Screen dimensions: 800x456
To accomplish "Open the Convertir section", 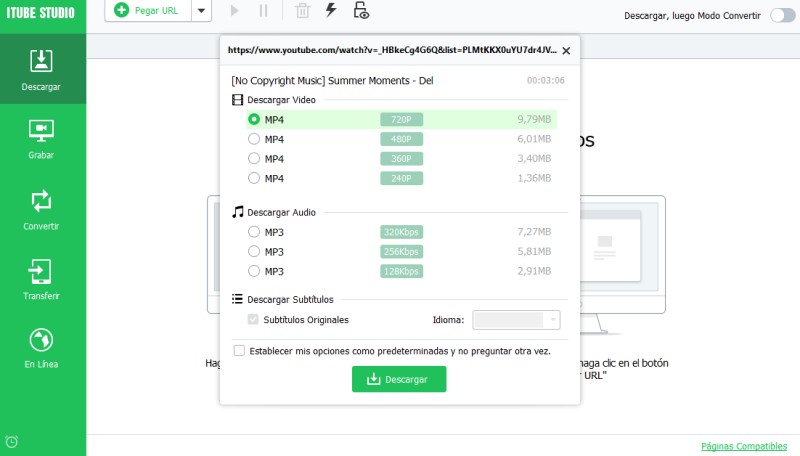I will point(41,210).
